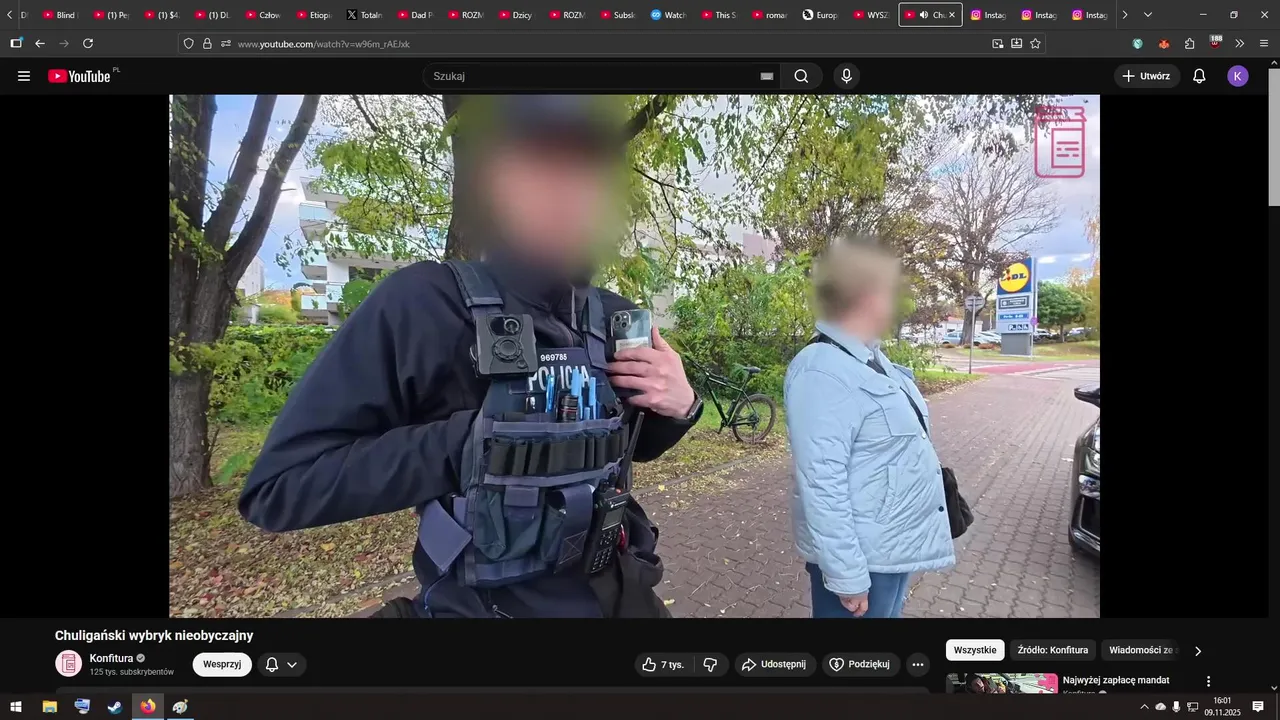Viewport: 1280px width, 720px height.
Task: Open the Utwórz create menu
Action: tap(1146, 76)
